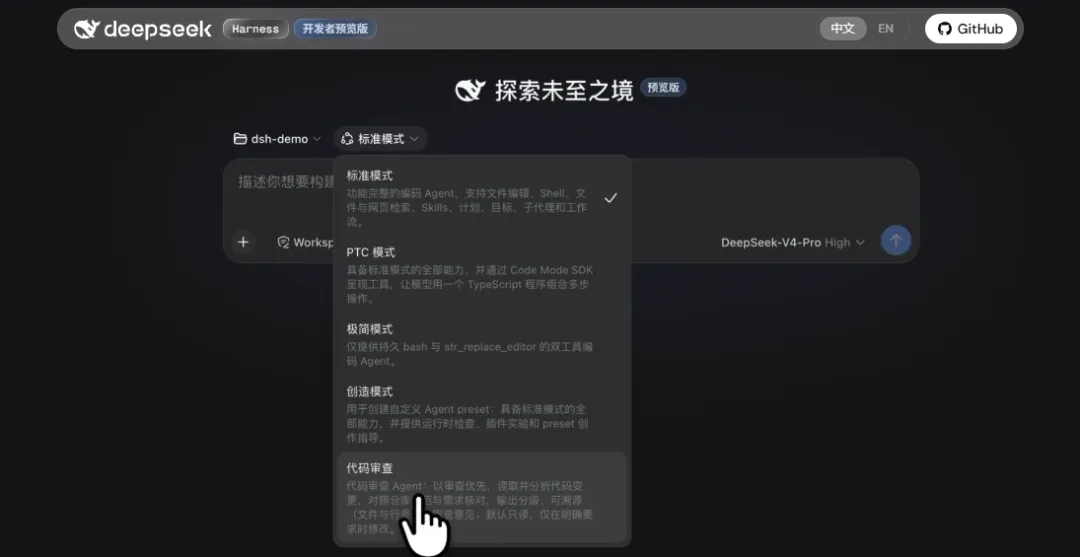Screen dimensions: 1080x557
Task: Choose 标准模式 in the mode list
Action: click(481, 198)
